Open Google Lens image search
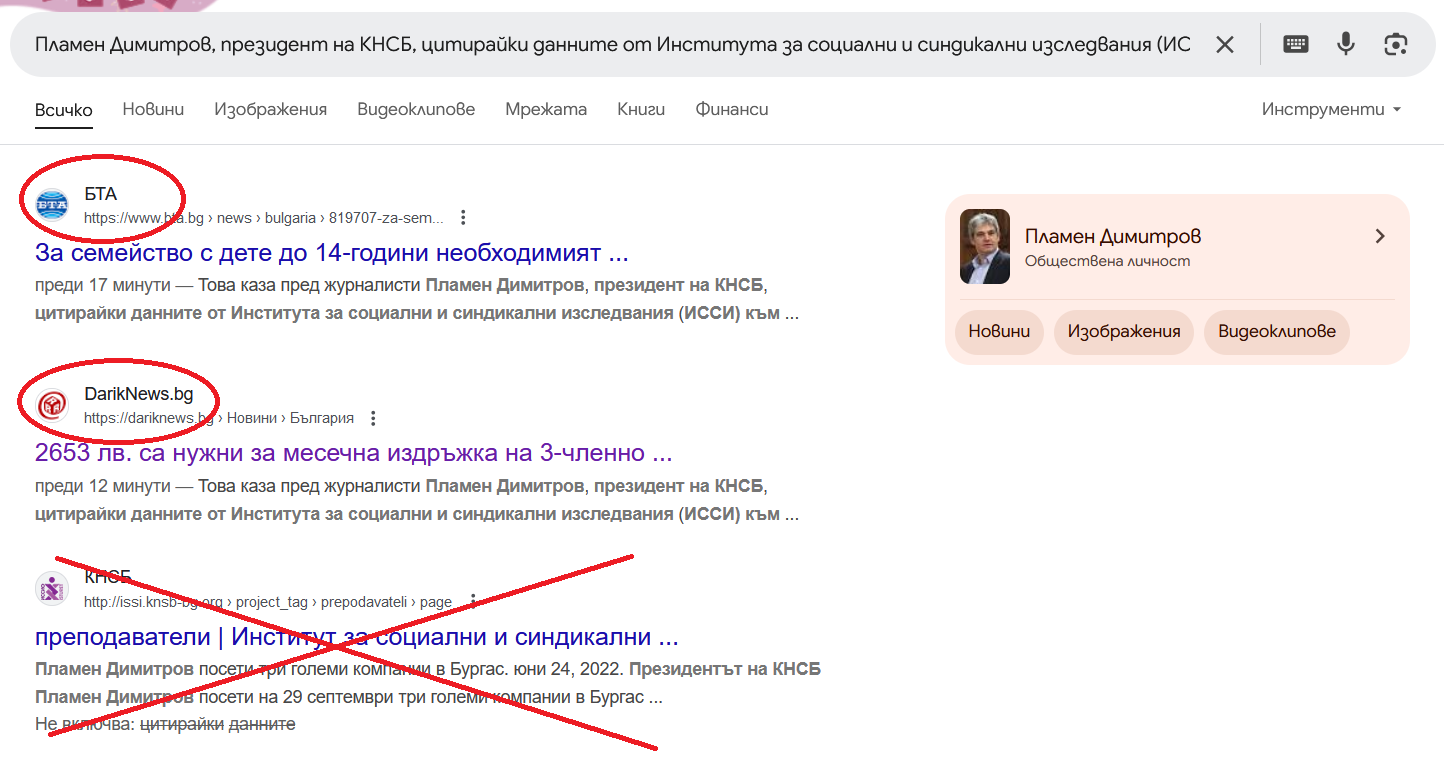The image size is (1444, 765). (1395, 43)
